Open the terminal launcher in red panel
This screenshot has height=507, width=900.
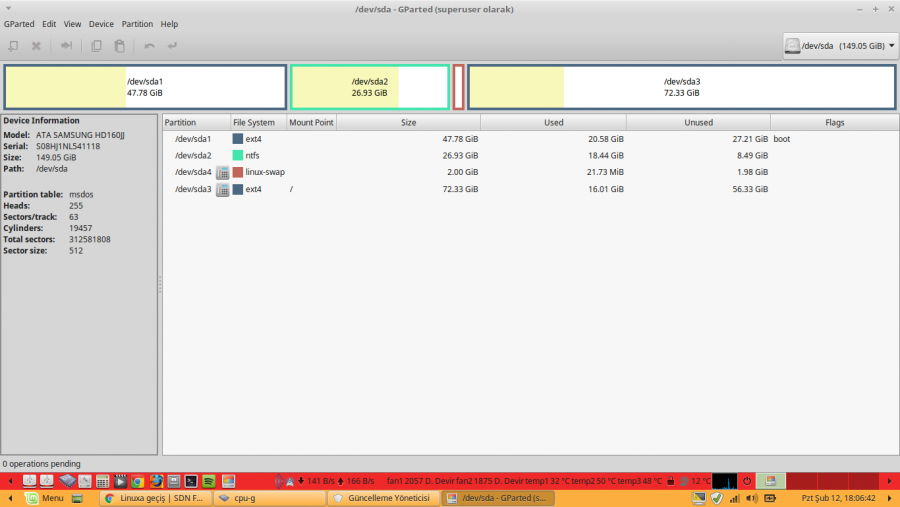[191, 481]
